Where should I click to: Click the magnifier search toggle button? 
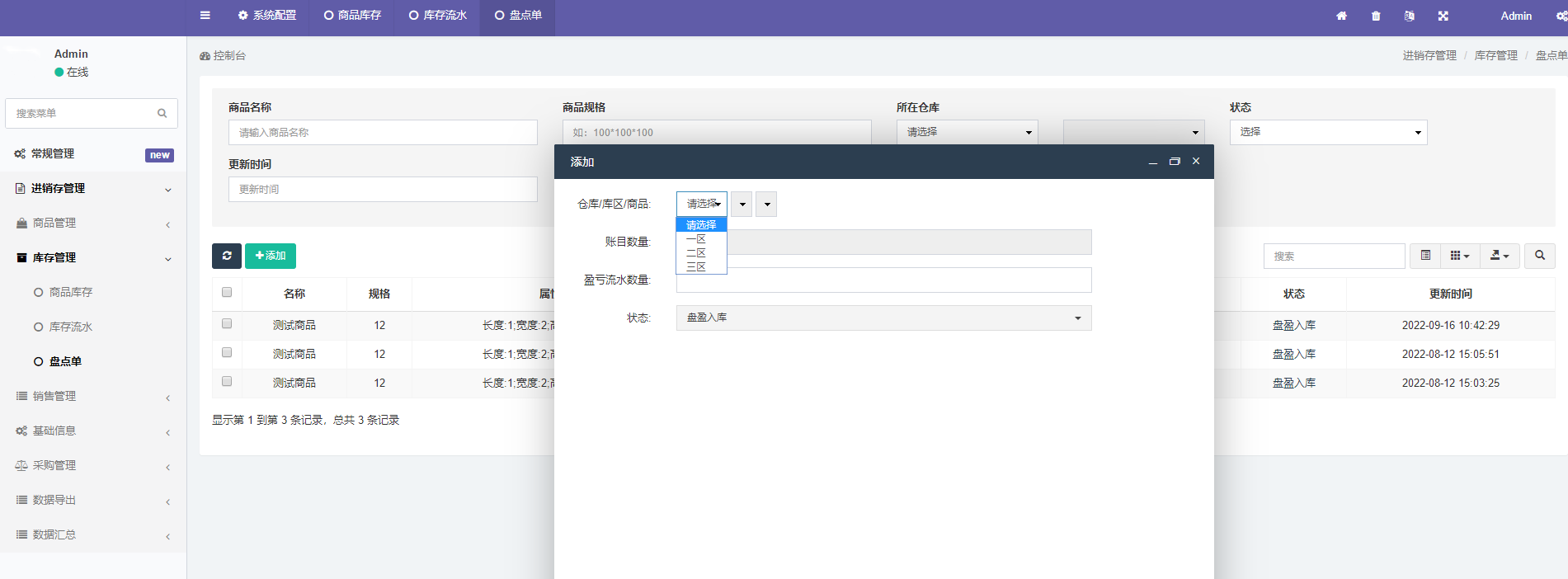click(1540, 256)
